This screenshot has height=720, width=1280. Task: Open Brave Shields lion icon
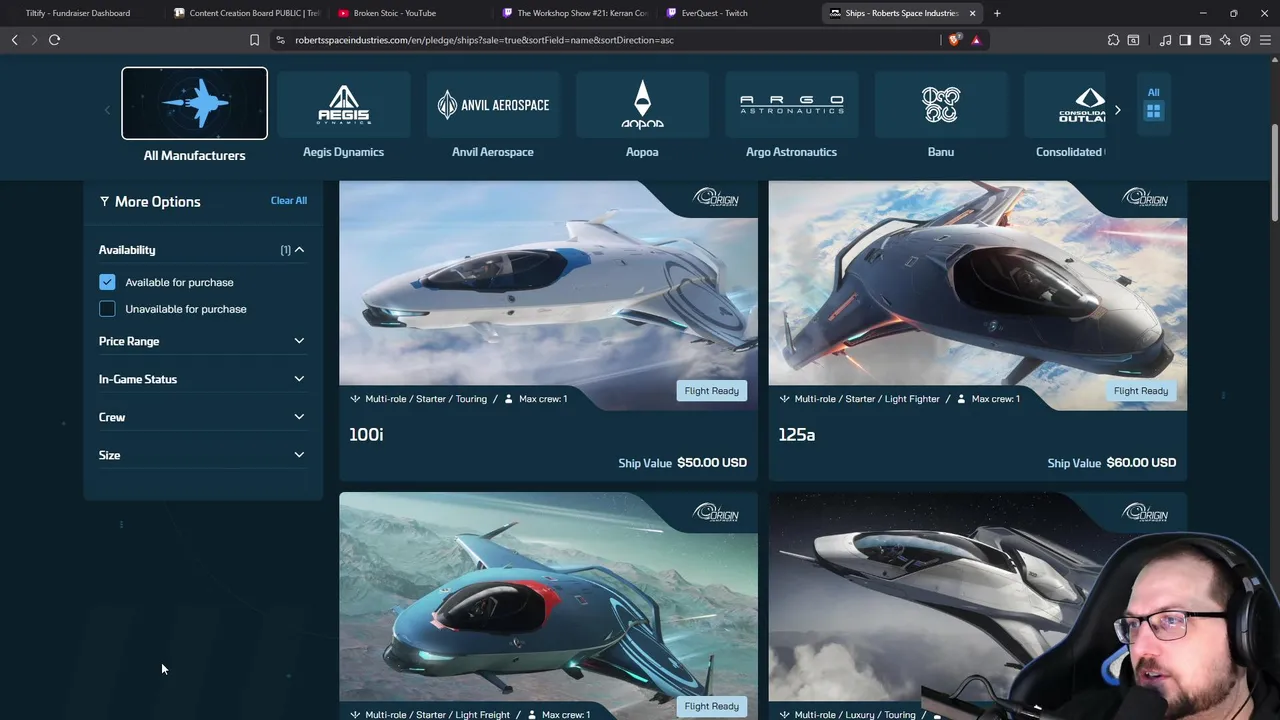[x=954, y=40]
